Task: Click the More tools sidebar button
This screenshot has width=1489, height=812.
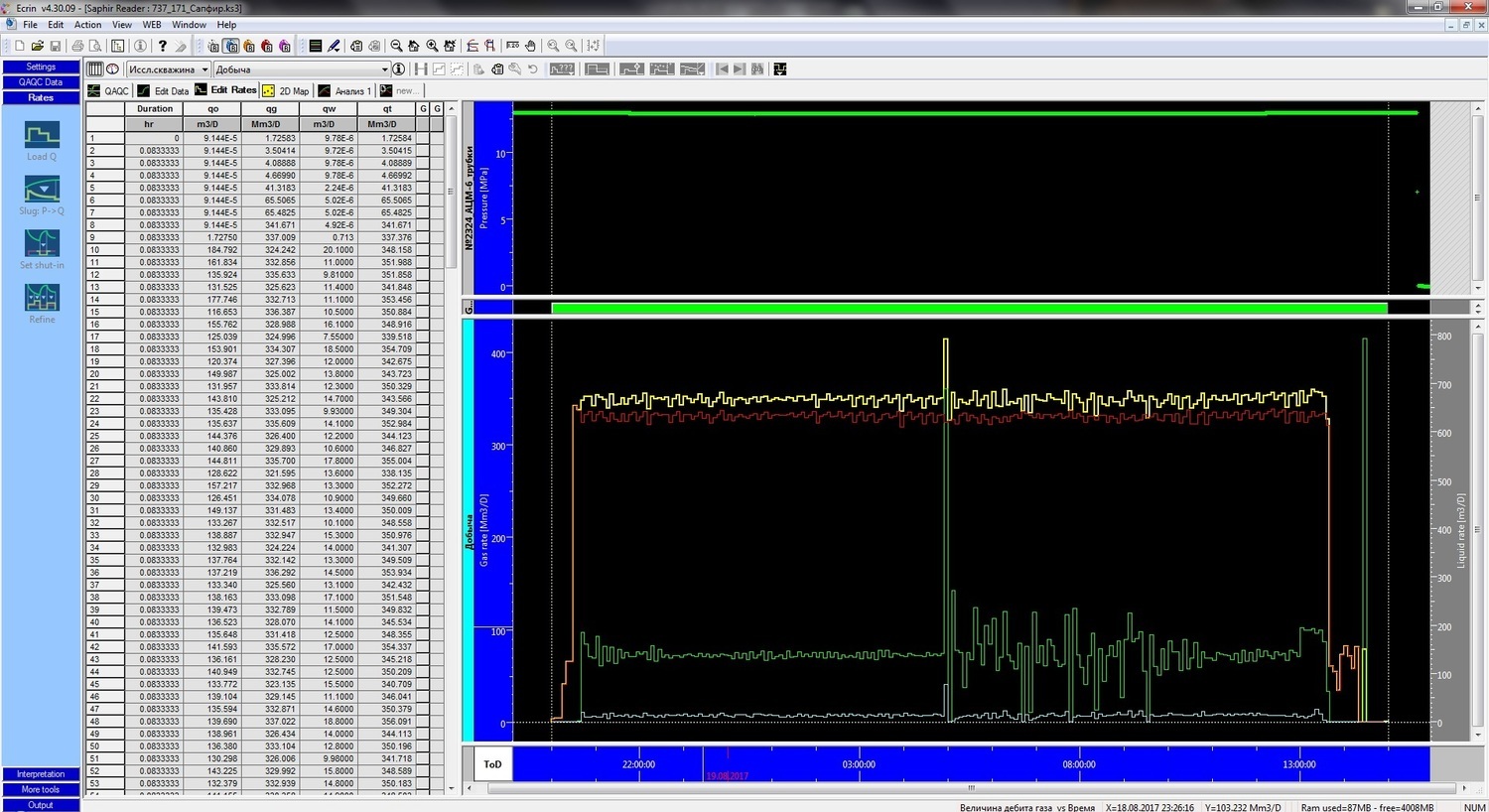Action: click(41, 790)
